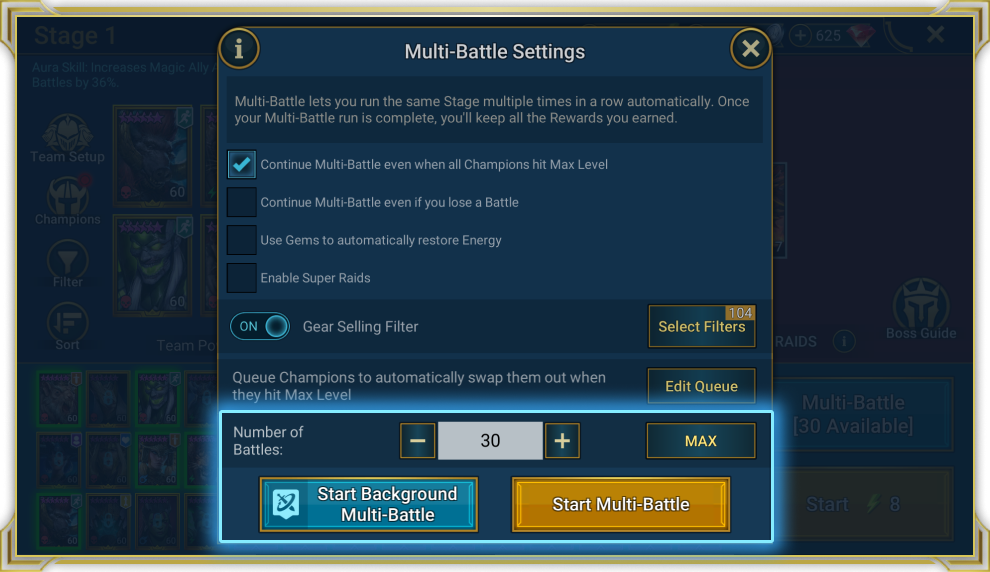Open the info icon in dialog header

tap(239, 49)
